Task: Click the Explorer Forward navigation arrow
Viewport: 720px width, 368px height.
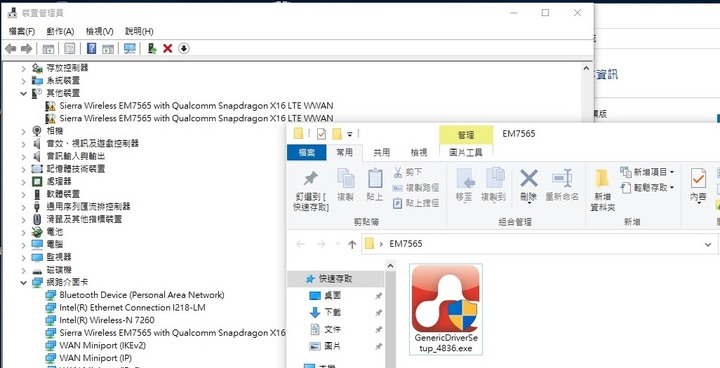Action: coord(321,244)
